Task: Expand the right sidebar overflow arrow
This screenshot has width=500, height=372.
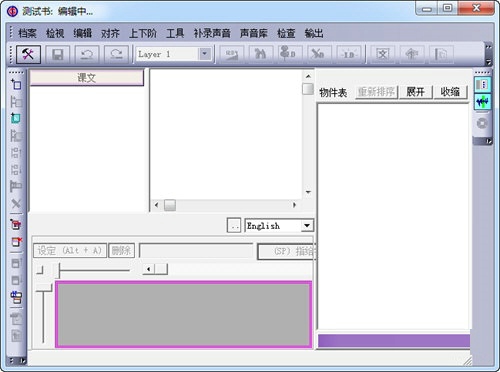Action: click(489, 142)
